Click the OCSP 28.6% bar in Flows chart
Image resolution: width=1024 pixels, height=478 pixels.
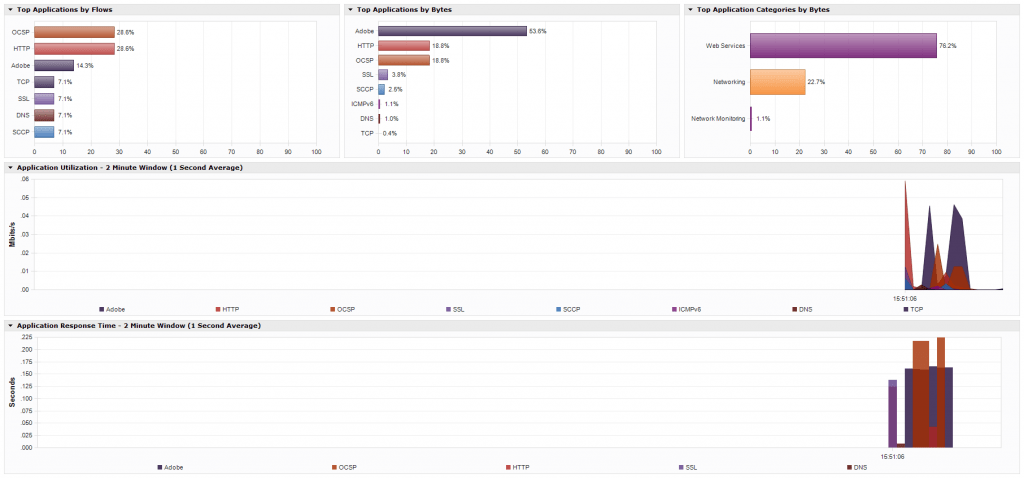pyautogui.click(x=74, y=31)
